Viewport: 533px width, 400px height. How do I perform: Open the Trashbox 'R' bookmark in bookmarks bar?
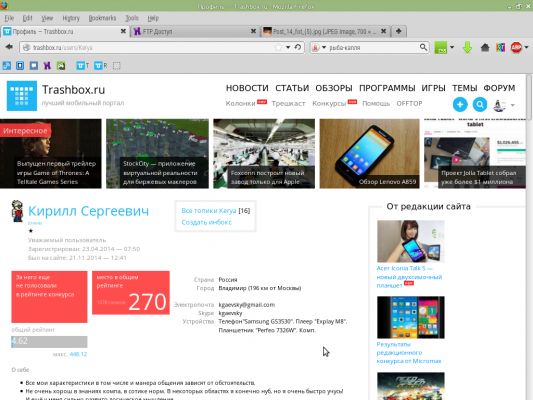click(x=101, y=66)
